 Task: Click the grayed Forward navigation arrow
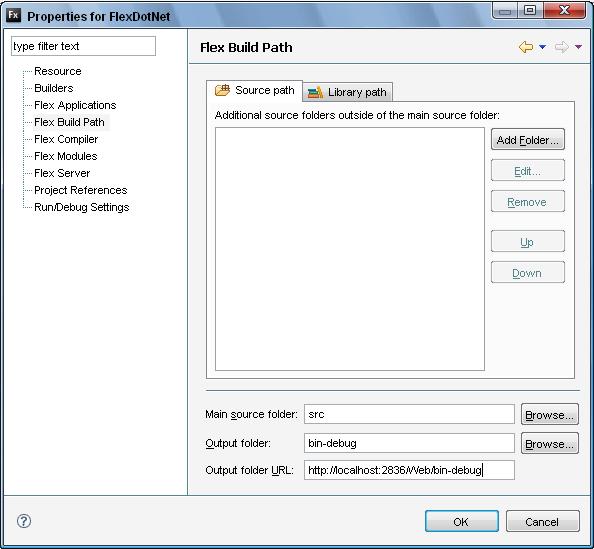[x=561, y=47]
